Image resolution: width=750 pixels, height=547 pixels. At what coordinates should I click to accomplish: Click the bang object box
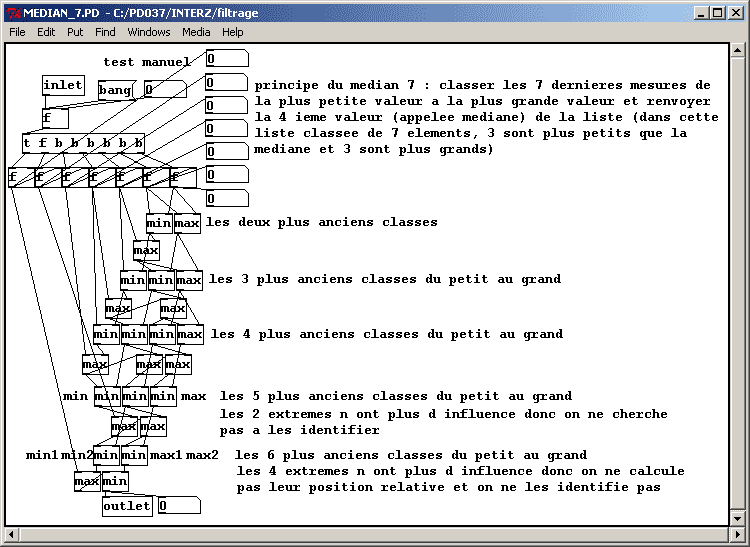[115, 91]
